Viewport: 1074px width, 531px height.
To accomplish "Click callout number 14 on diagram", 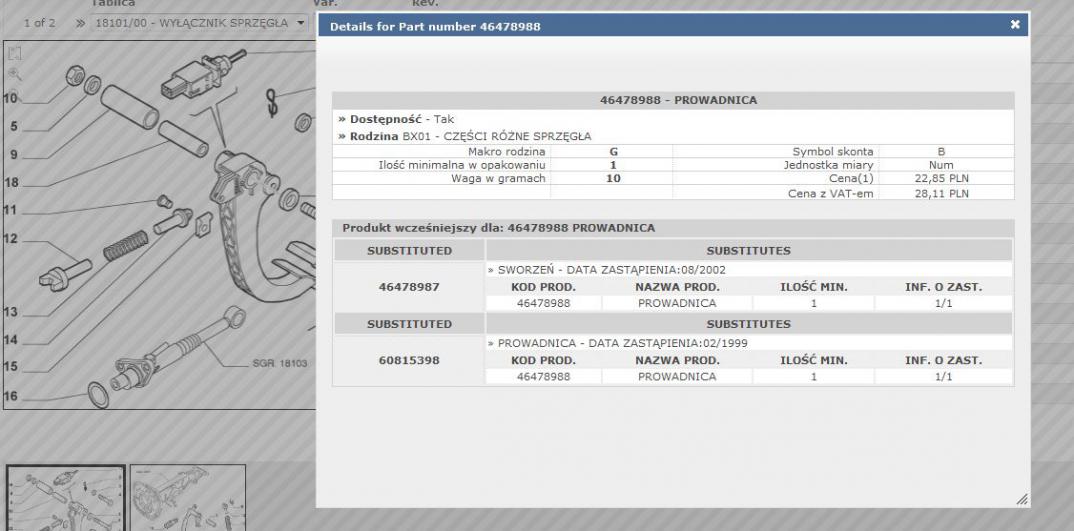I will point(10,340).
